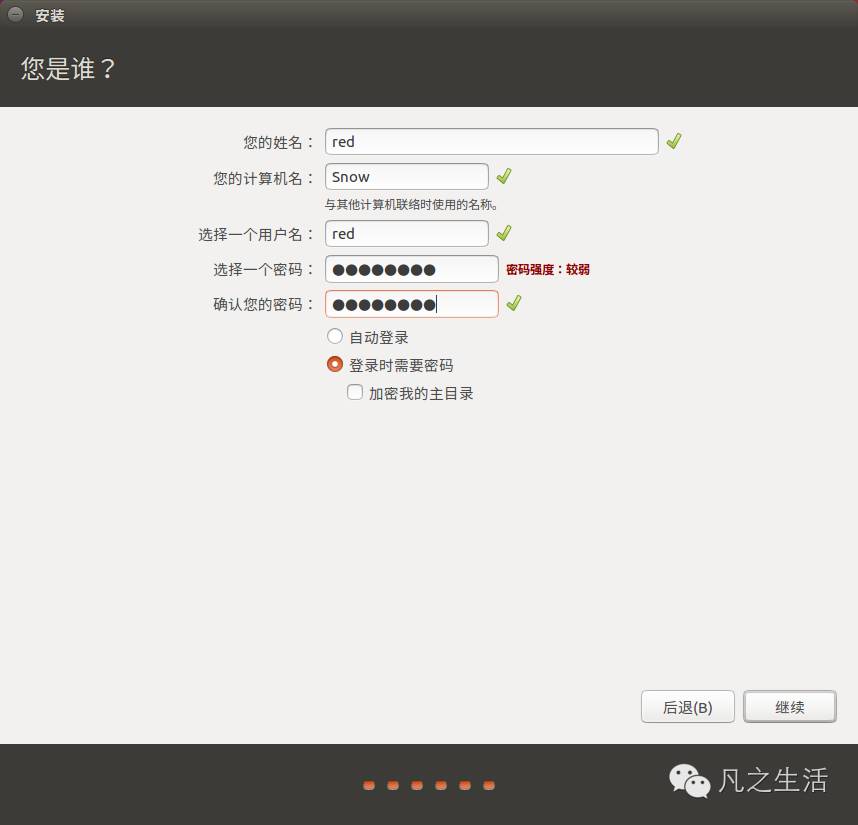
Task: Select 登录时需要密码 option
Action: coord(335,364)
